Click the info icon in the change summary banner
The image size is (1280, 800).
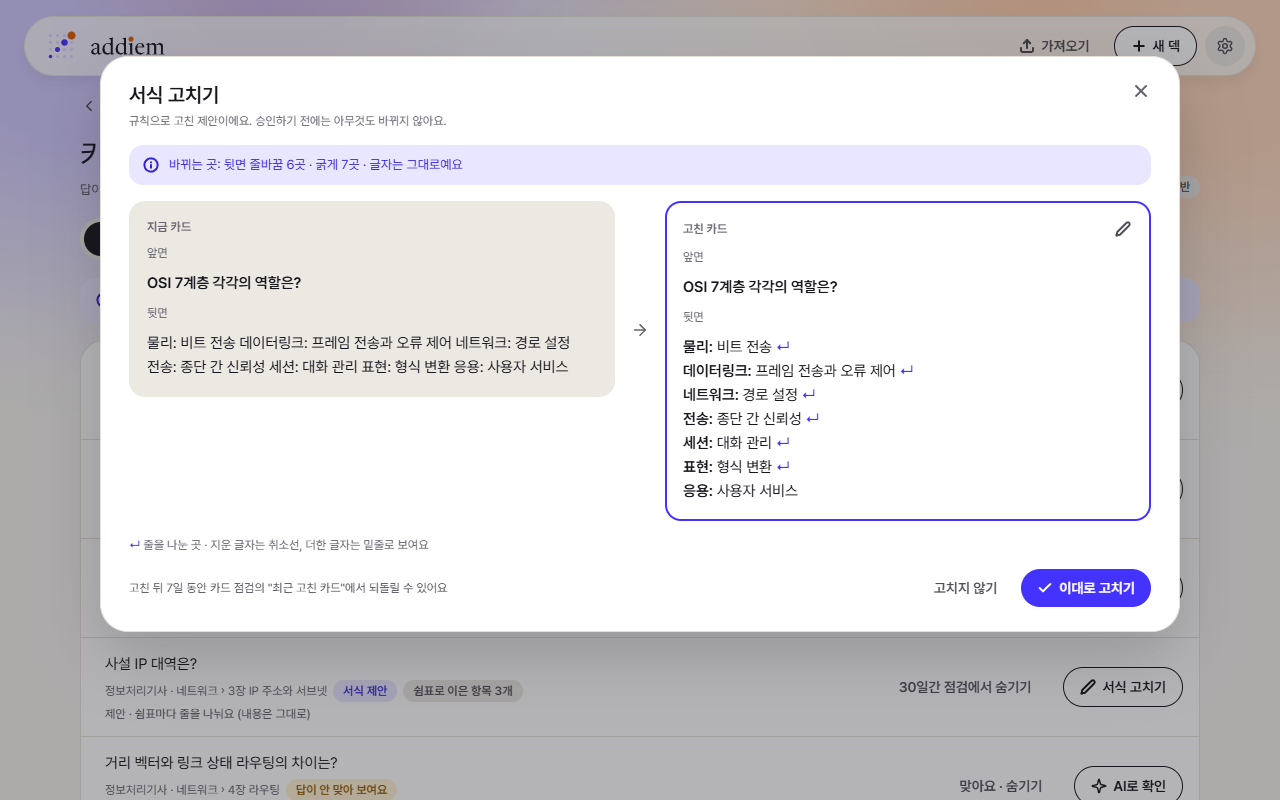[x=151, y=165]
